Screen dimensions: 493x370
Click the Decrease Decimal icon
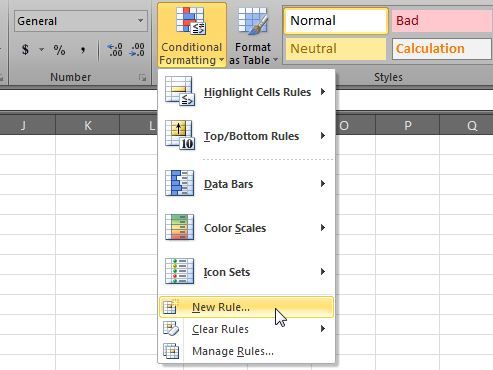[138, 50]
